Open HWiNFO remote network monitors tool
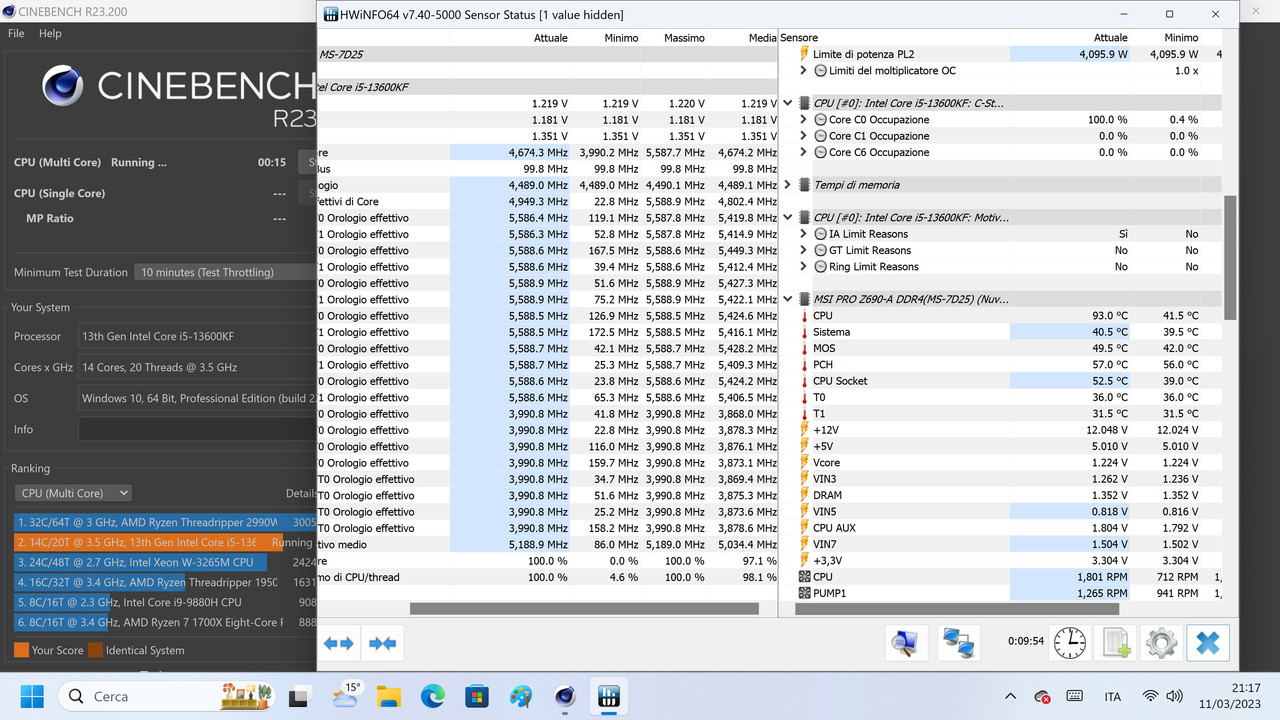1280x720 pixels. [958, 643]
